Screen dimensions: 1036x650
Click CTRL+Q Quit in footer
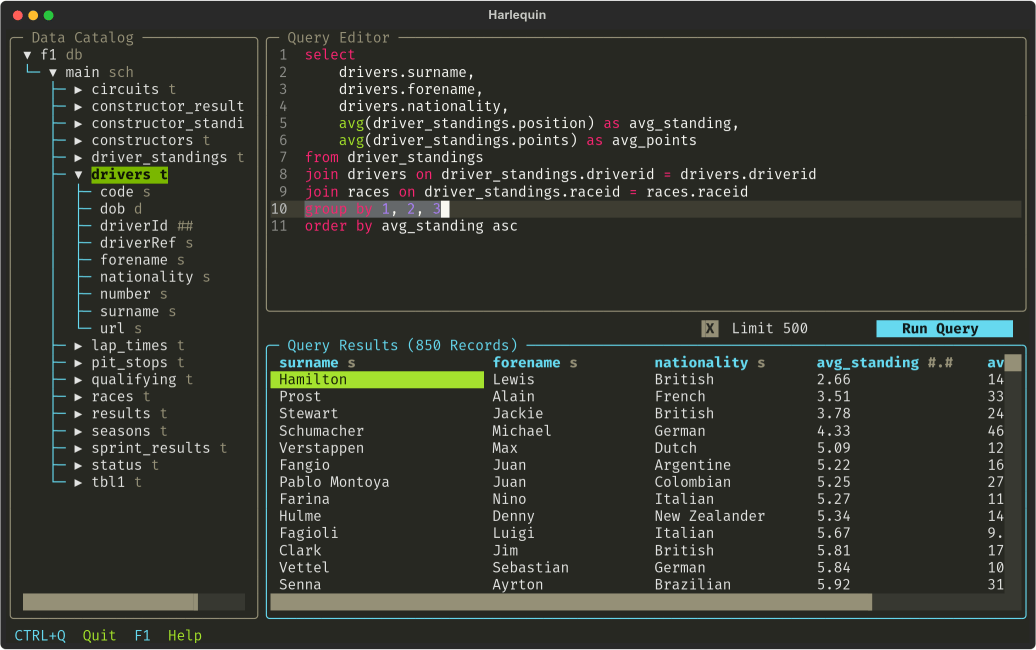(65, 635)
